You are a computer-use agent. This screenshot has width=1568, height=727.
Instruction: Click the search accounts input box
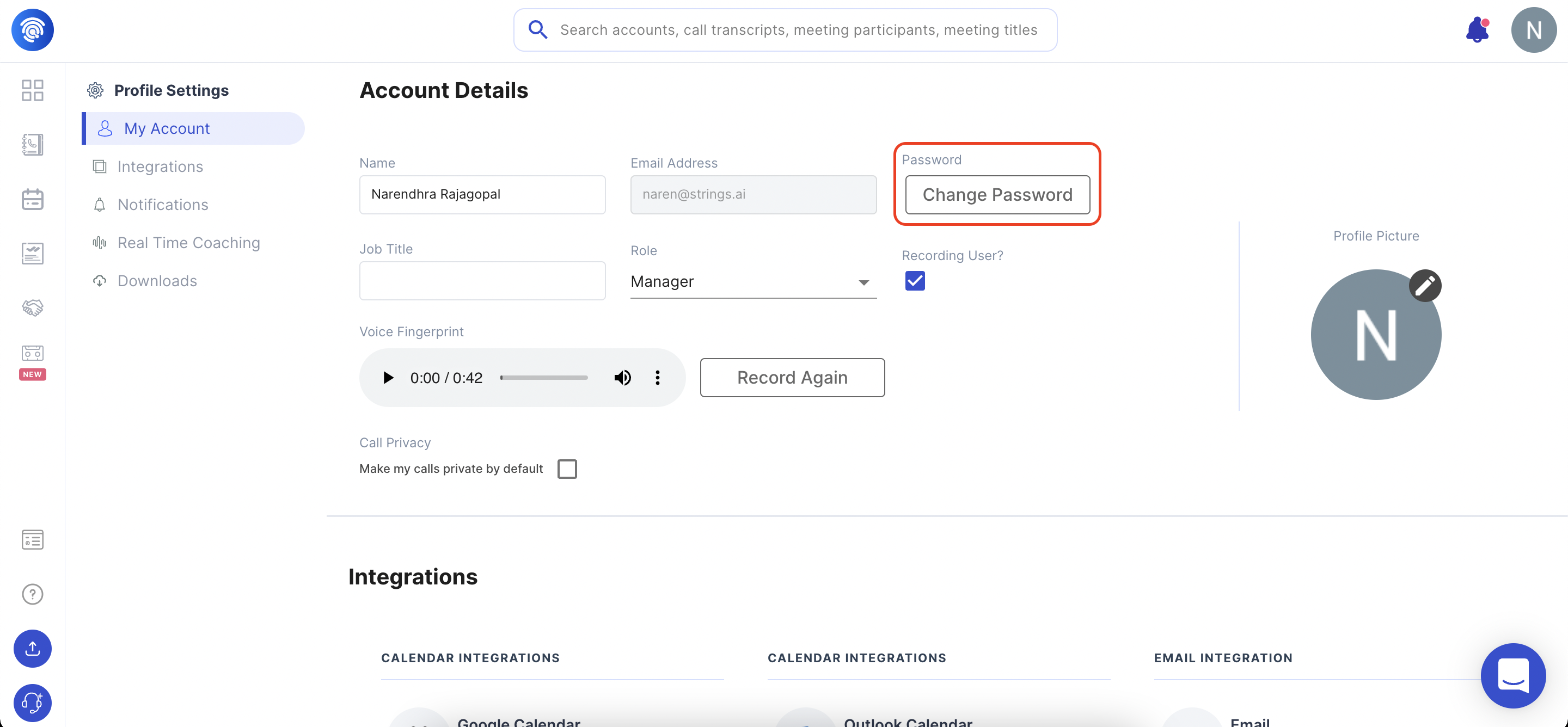pos(785,30)
